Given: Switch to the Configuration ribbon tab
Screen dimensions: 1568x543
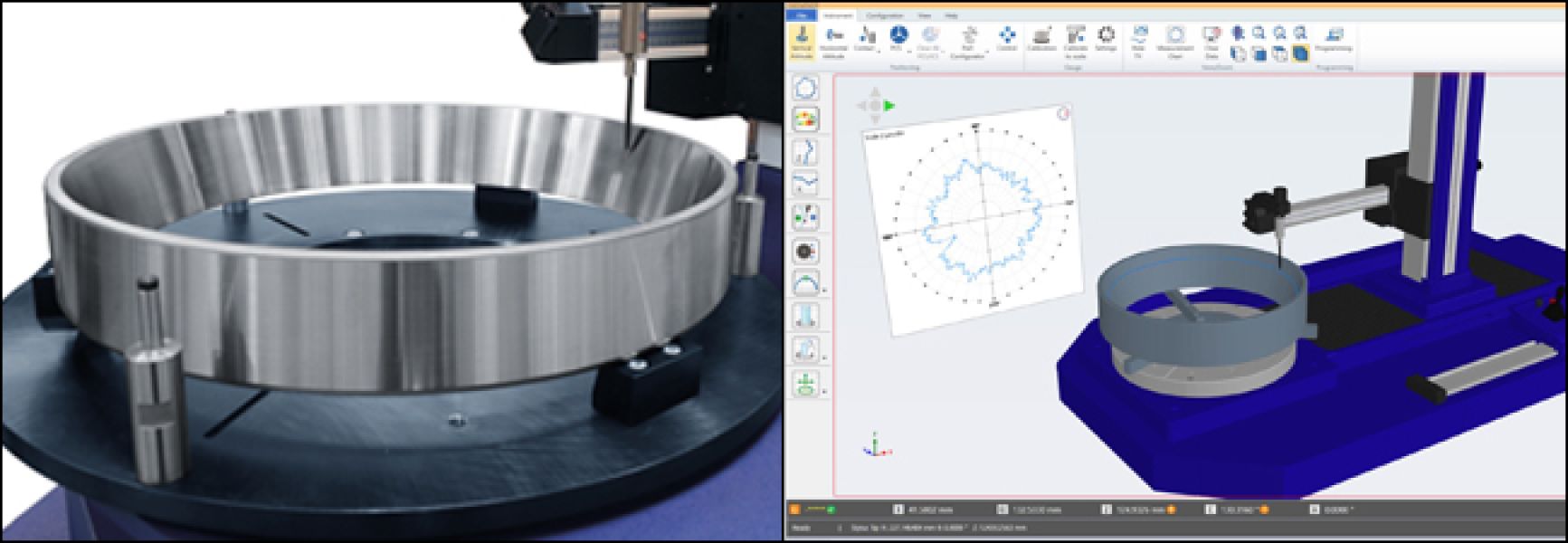Looking at the screenshot, I should point(884,15).
